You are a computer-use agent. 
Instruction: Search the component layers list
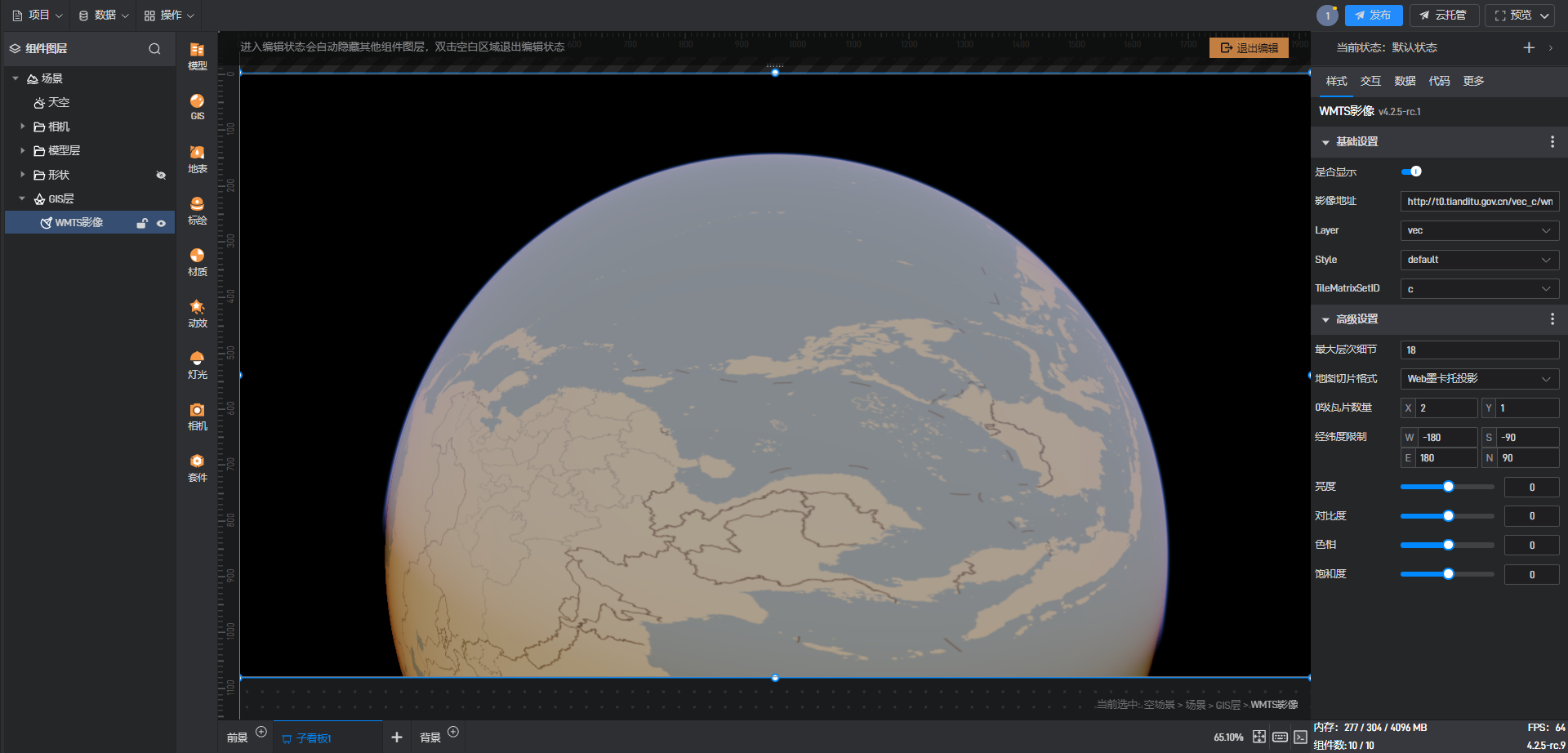coord(154,49)
